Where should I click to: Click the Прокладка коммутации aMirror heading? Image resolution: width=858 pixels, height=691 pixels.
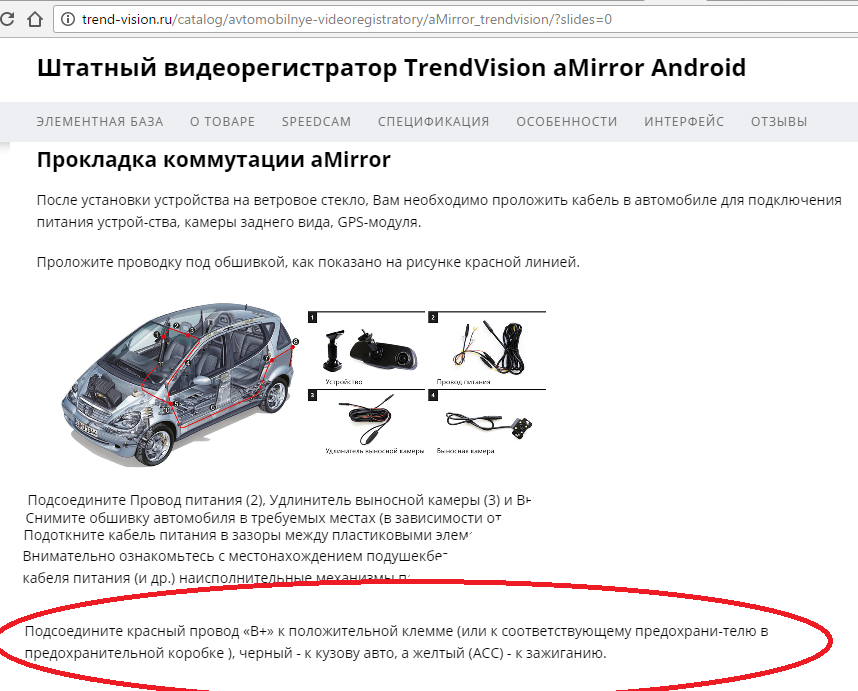213,160
